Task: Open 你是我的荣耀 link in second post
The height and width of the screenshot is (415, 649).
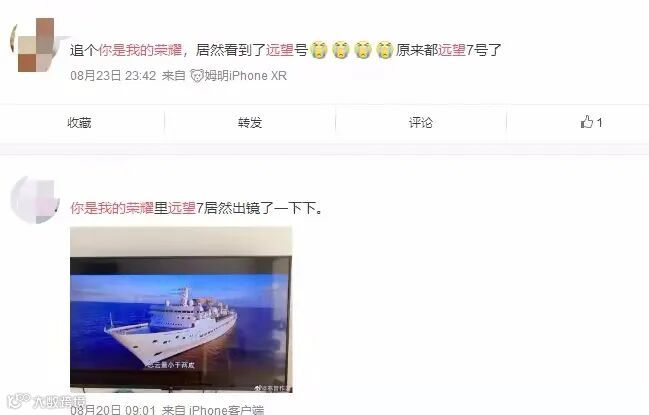Action: (112, 208)
